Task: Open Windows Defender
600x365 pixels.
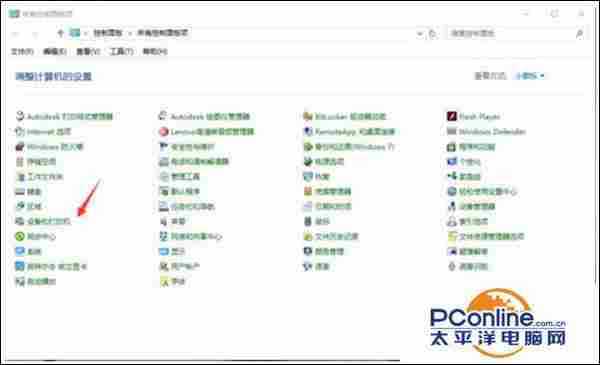Action: coord(486,132)
